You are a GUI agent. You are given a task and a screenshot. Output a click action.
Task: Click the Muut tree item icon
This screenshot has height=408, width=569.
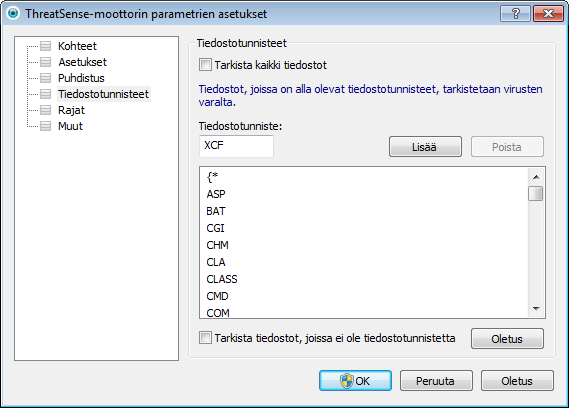45,126
